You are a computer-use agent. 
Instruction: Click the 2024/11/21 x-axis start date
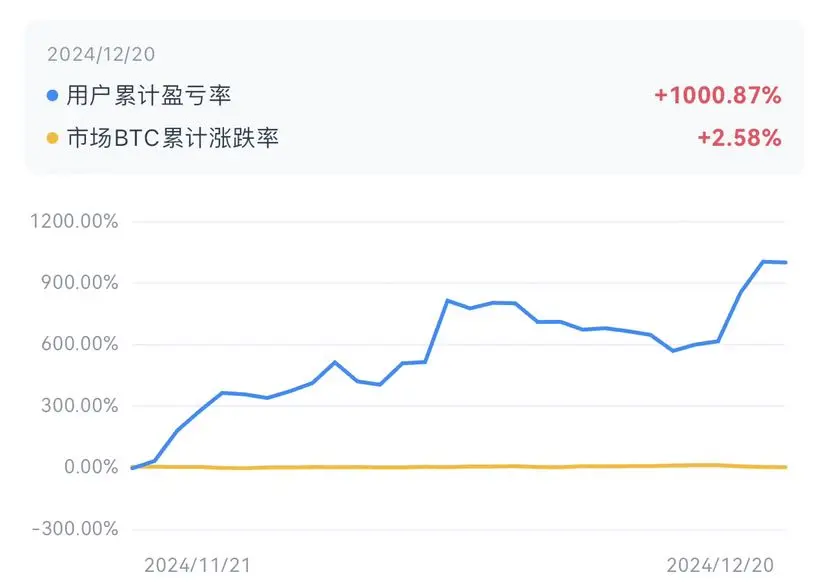tap(197, 566)
